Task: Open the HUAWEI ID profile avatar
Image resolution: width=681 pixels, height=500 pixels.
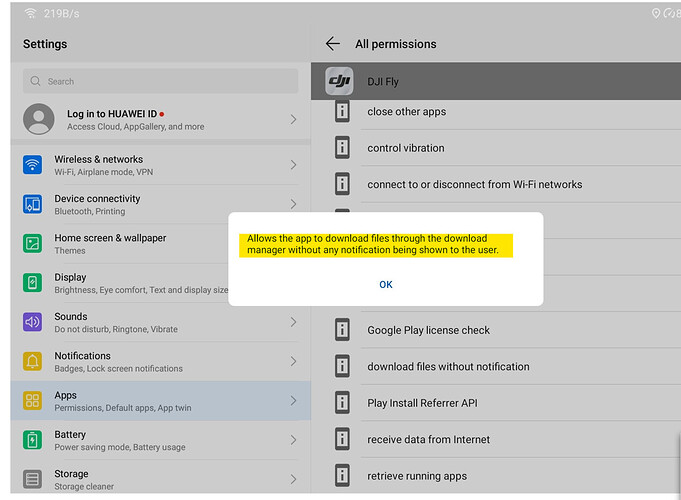Action: (39, 119)
